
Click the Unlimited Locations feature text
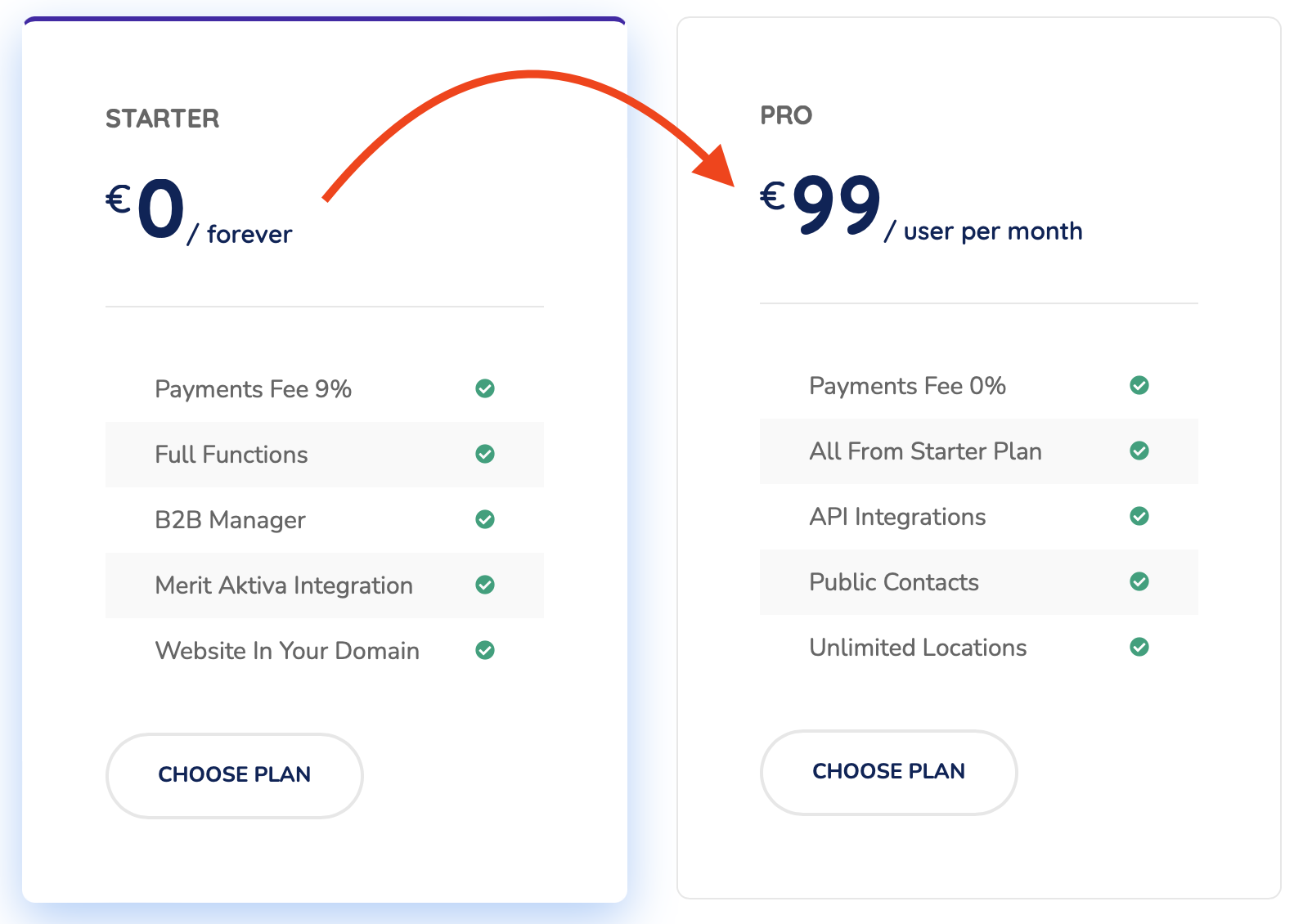point(918,648)
